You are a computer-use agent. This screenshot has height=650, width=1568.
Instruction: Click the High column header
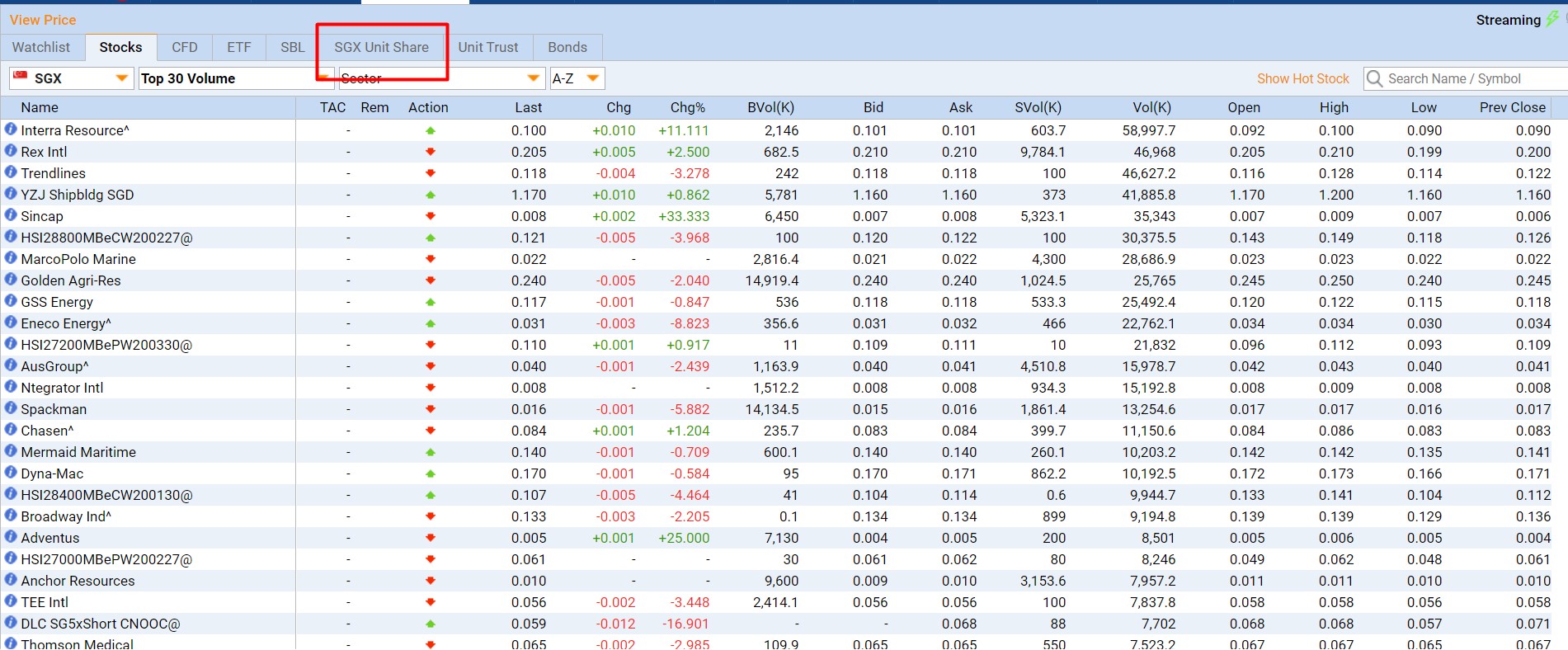tap(1334, 107)
